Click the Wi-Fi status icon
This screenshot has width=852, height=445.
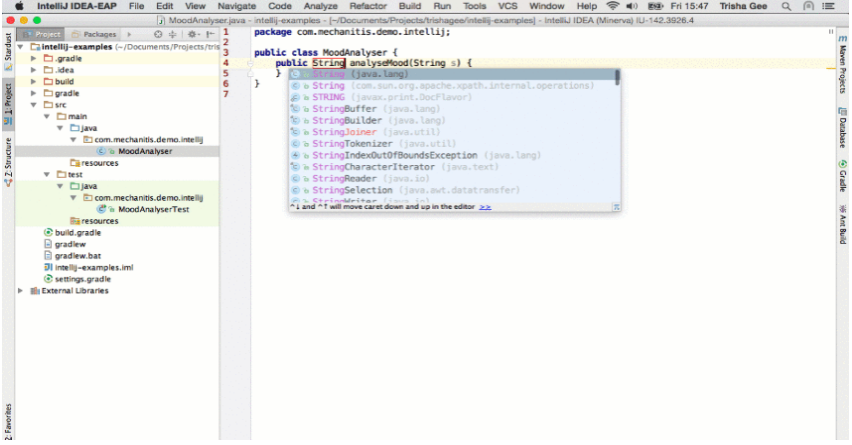coord(612,6)
